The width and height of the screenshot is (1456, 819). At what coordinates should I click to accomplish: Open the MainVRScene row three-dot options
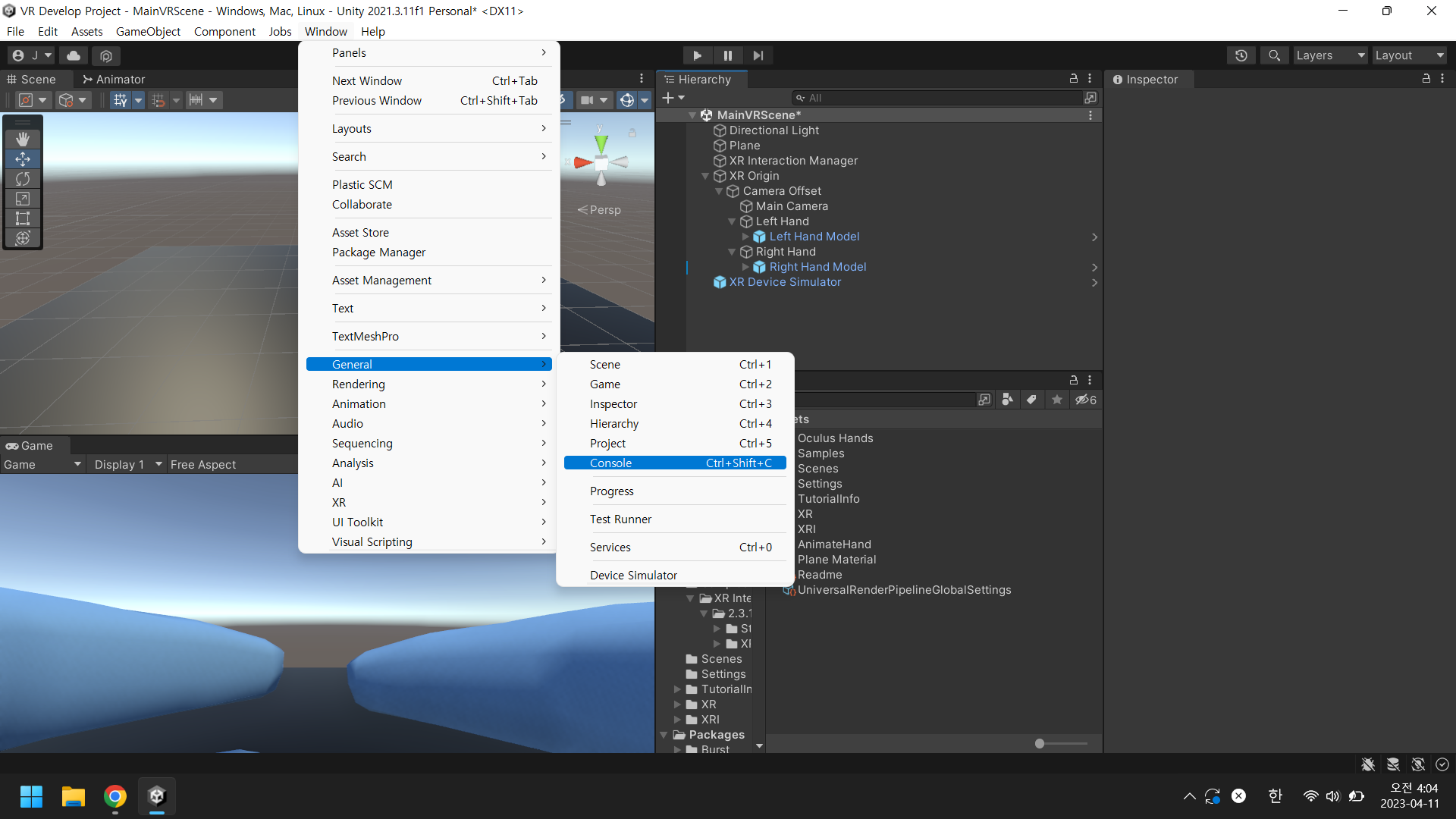click(x=1090, y=115)
